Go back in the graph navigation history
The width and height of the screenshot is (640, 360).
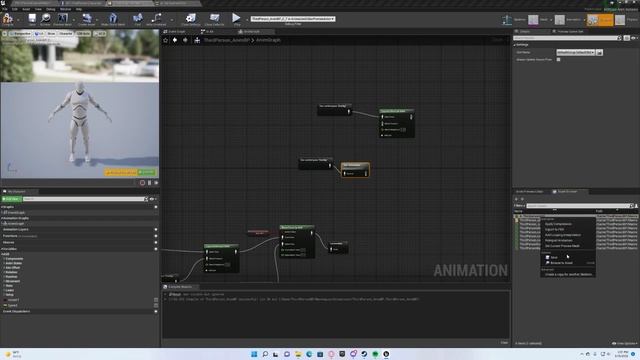(x=175, y=40)
